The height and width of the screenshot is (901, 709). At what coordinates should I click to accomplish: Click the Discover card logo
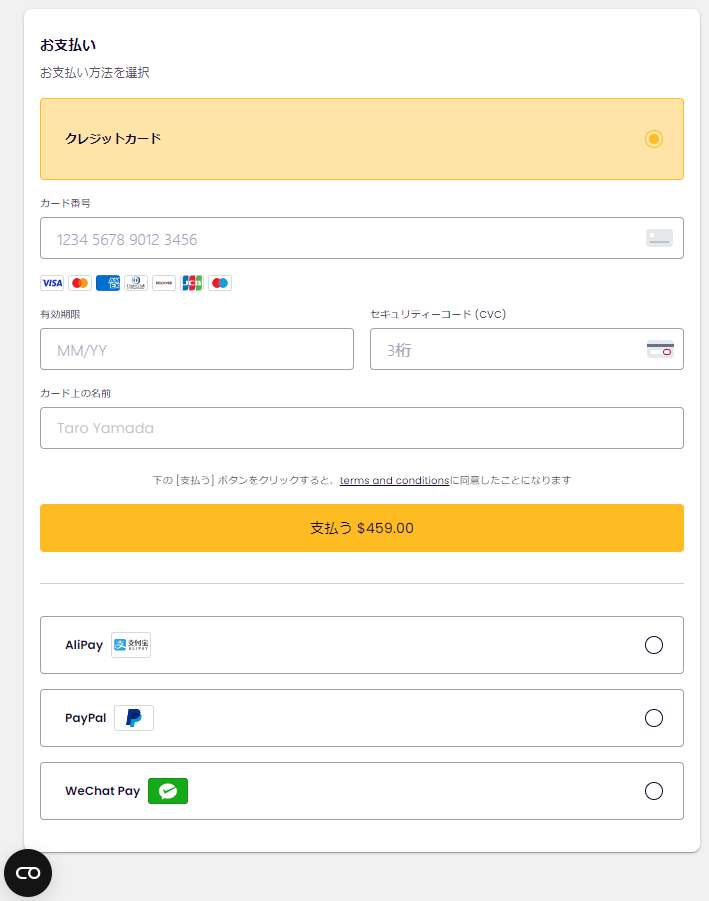coord(164,283)
